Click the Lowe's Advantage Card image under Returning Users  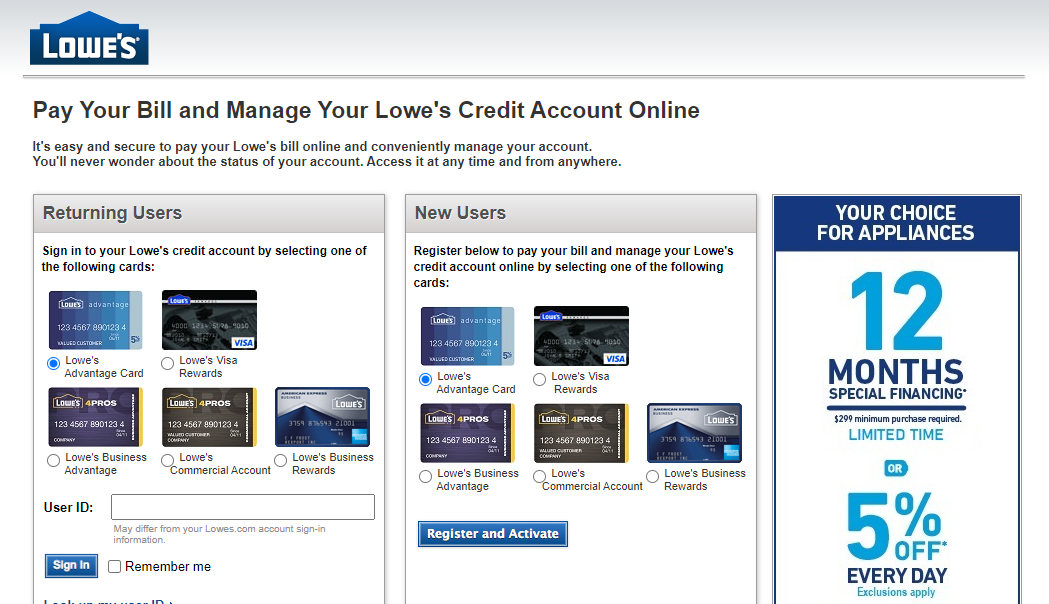point(95,320)
